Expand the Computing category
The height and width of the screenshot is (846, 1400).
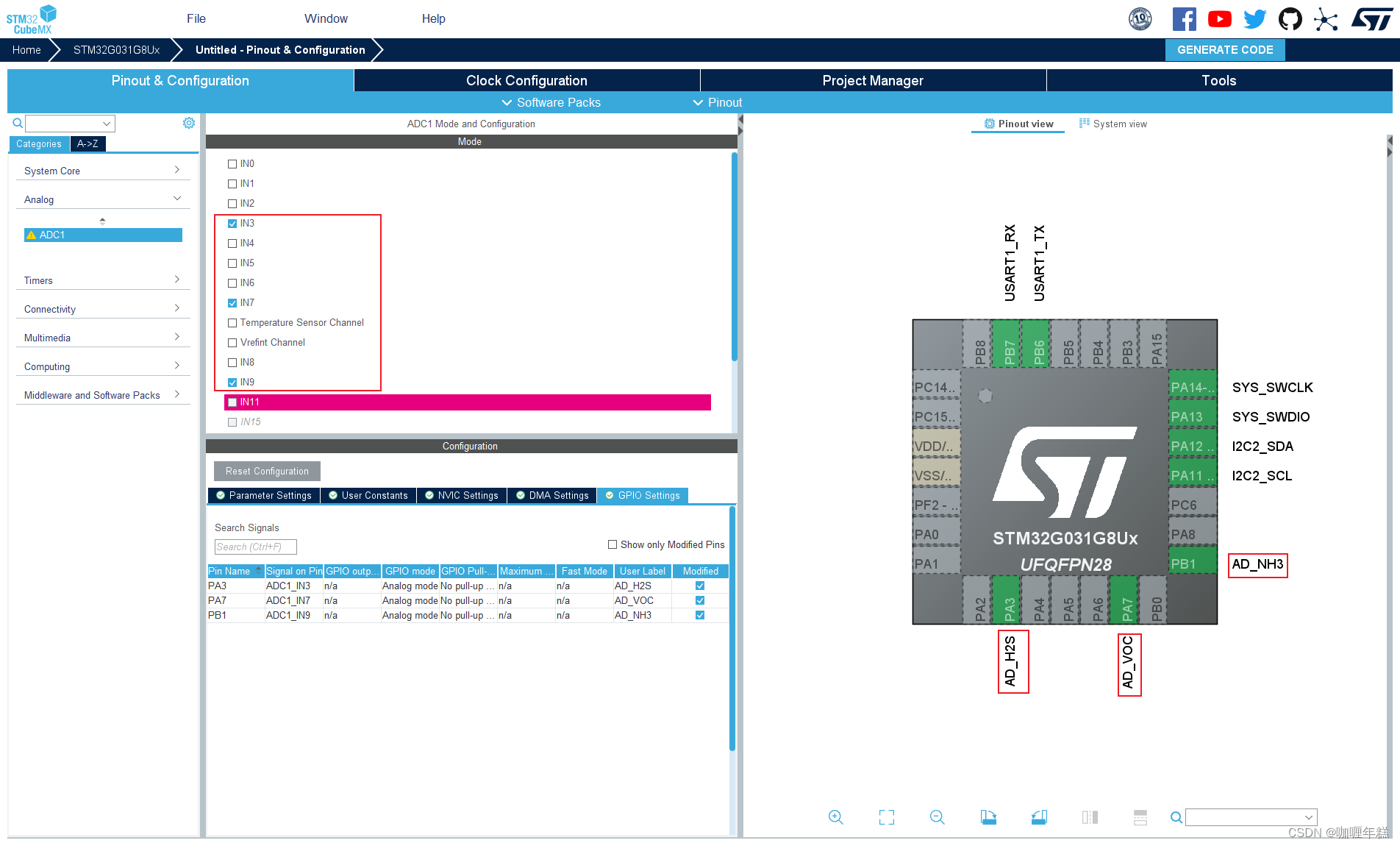pos(103,366)
